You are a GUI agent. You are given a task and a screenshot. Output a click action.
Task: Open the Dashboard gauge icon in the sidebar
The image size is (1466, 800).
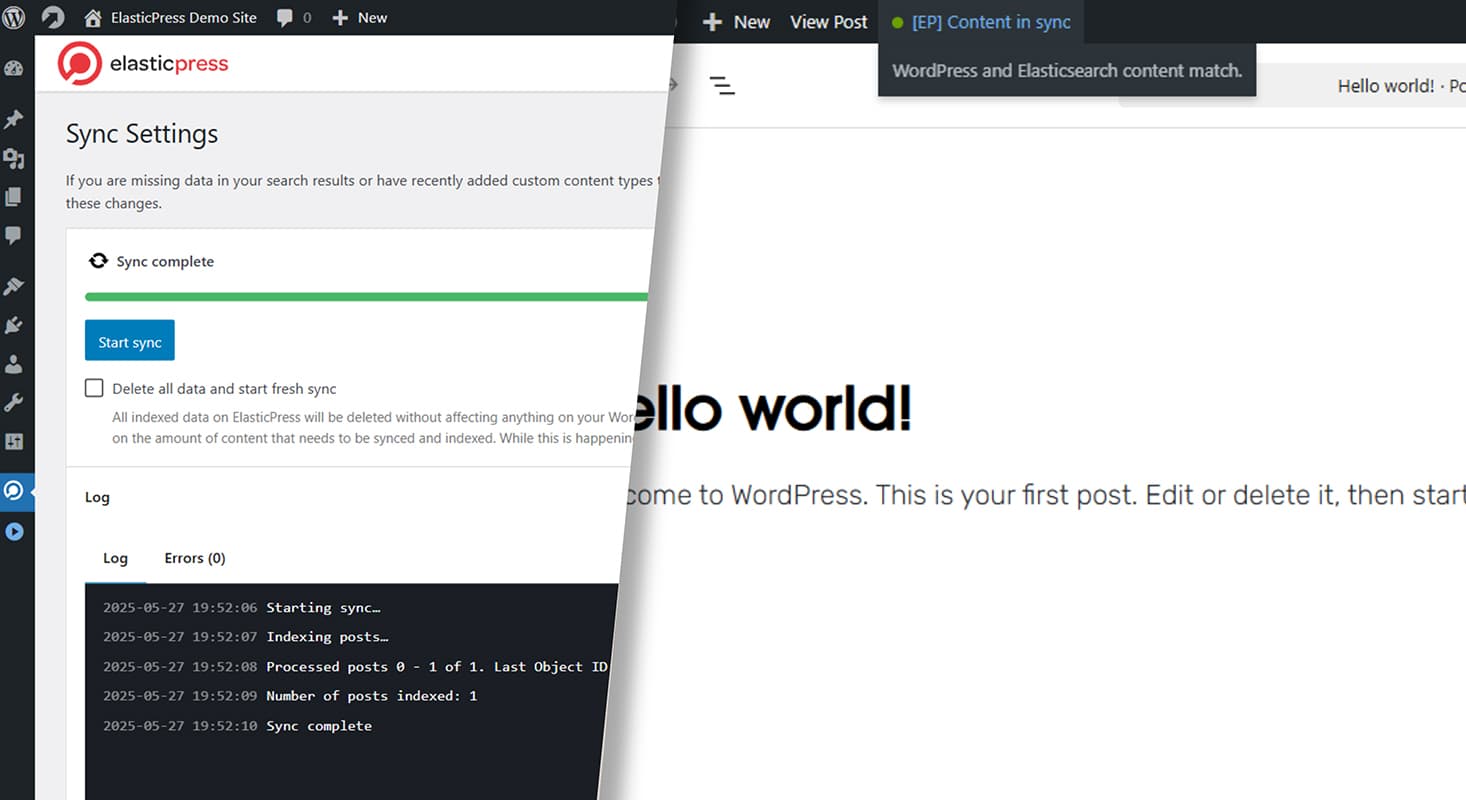pyautogui.click(x=14, y=69)
